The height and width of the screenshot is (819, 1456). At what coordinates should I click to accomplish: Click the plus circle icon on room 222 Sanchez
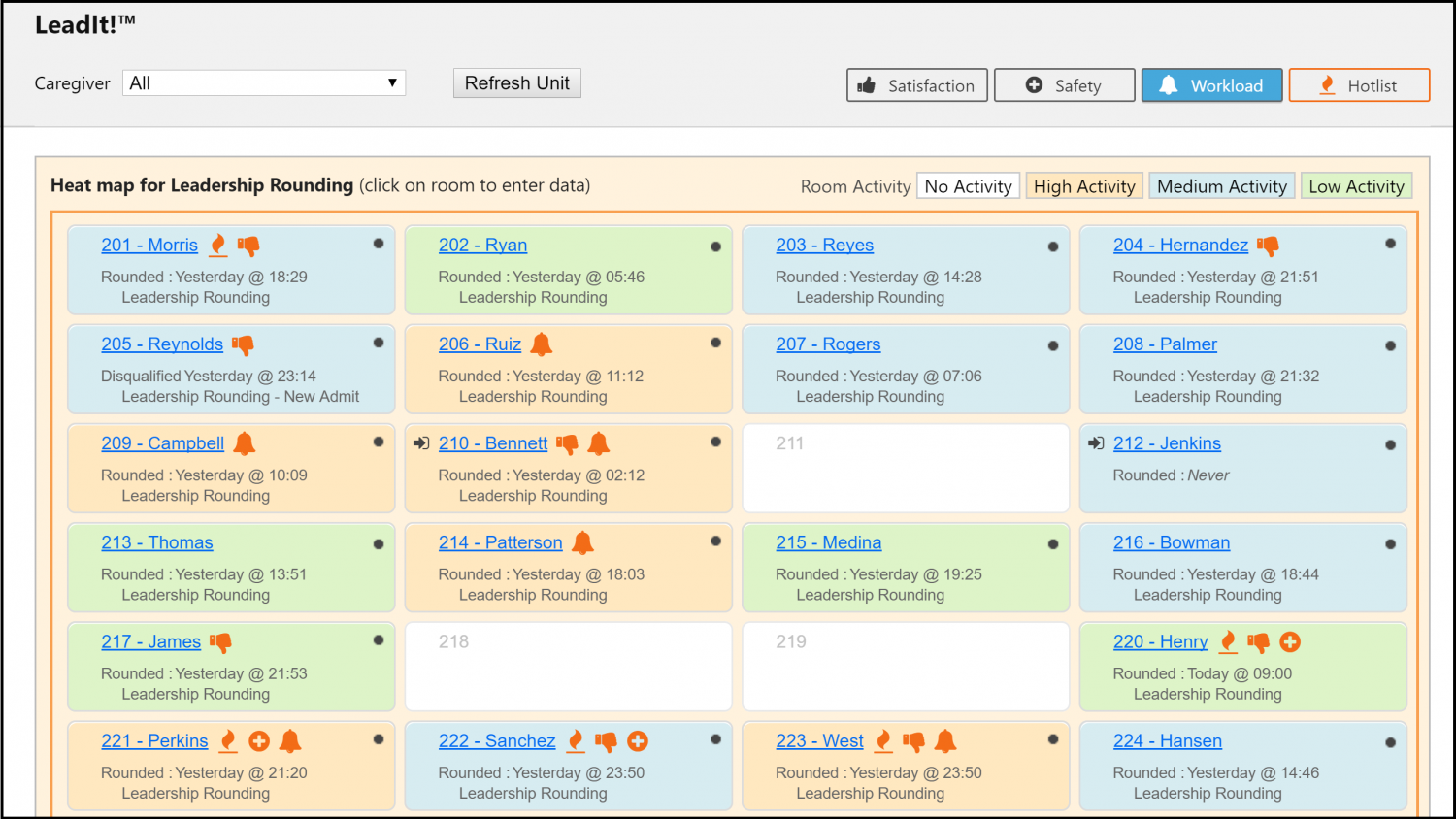(638, 741)
